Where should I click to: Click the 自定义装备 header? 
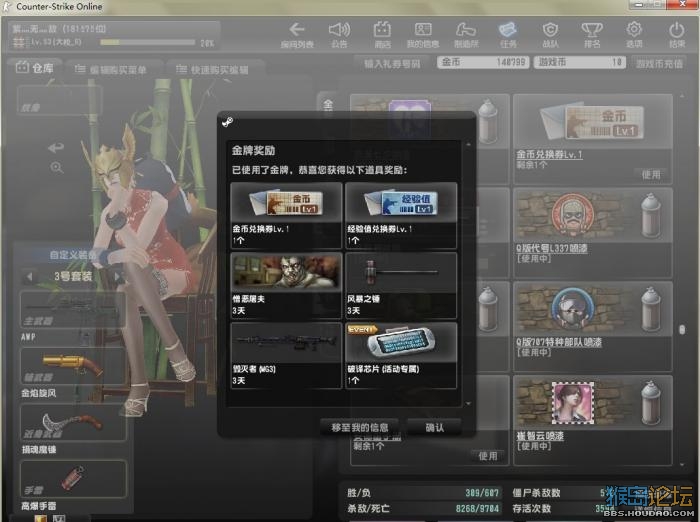point(73,255)
